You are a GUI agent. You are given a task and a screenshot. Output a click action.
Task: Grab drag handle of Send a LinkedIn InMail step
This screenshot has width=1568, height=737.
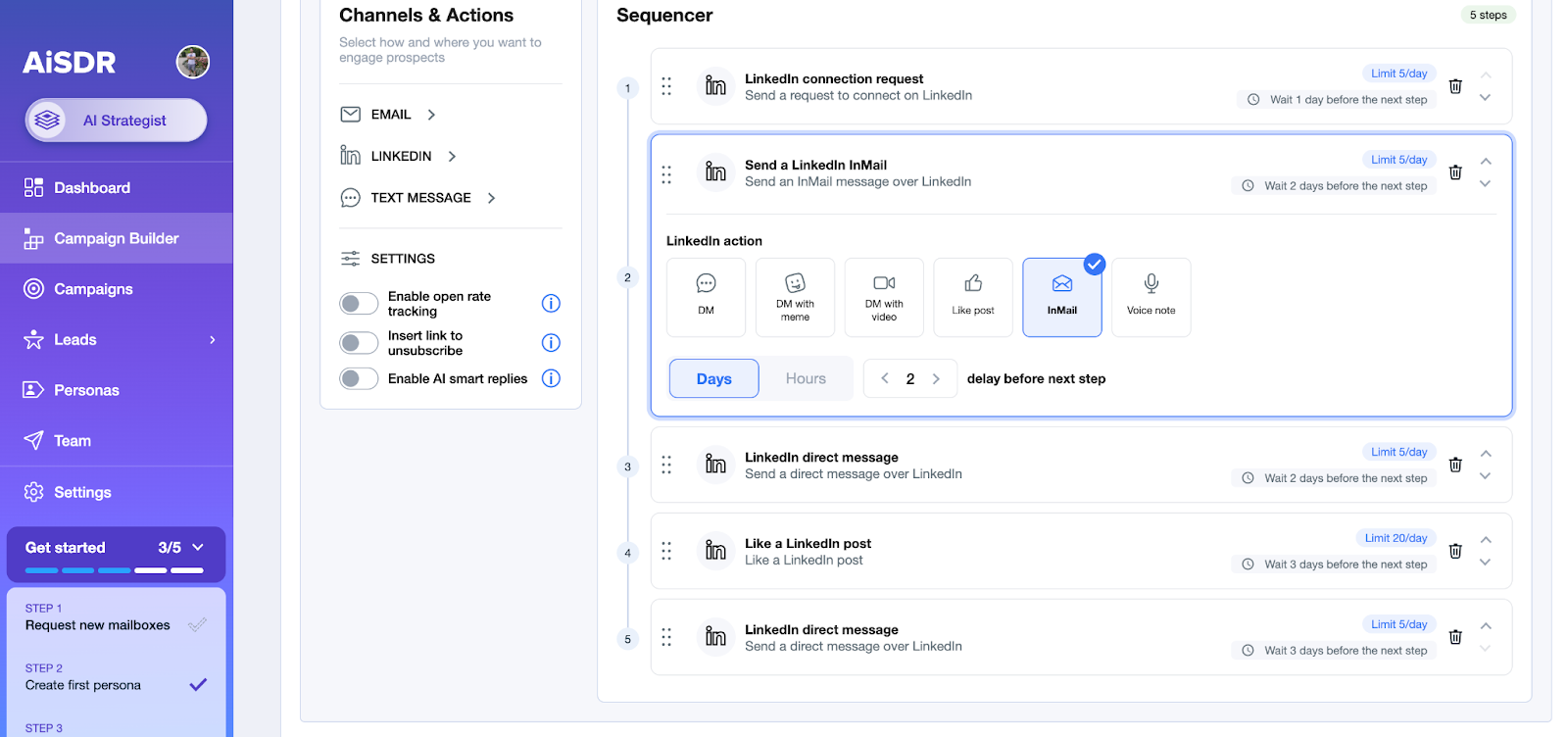tap(666, 174)
